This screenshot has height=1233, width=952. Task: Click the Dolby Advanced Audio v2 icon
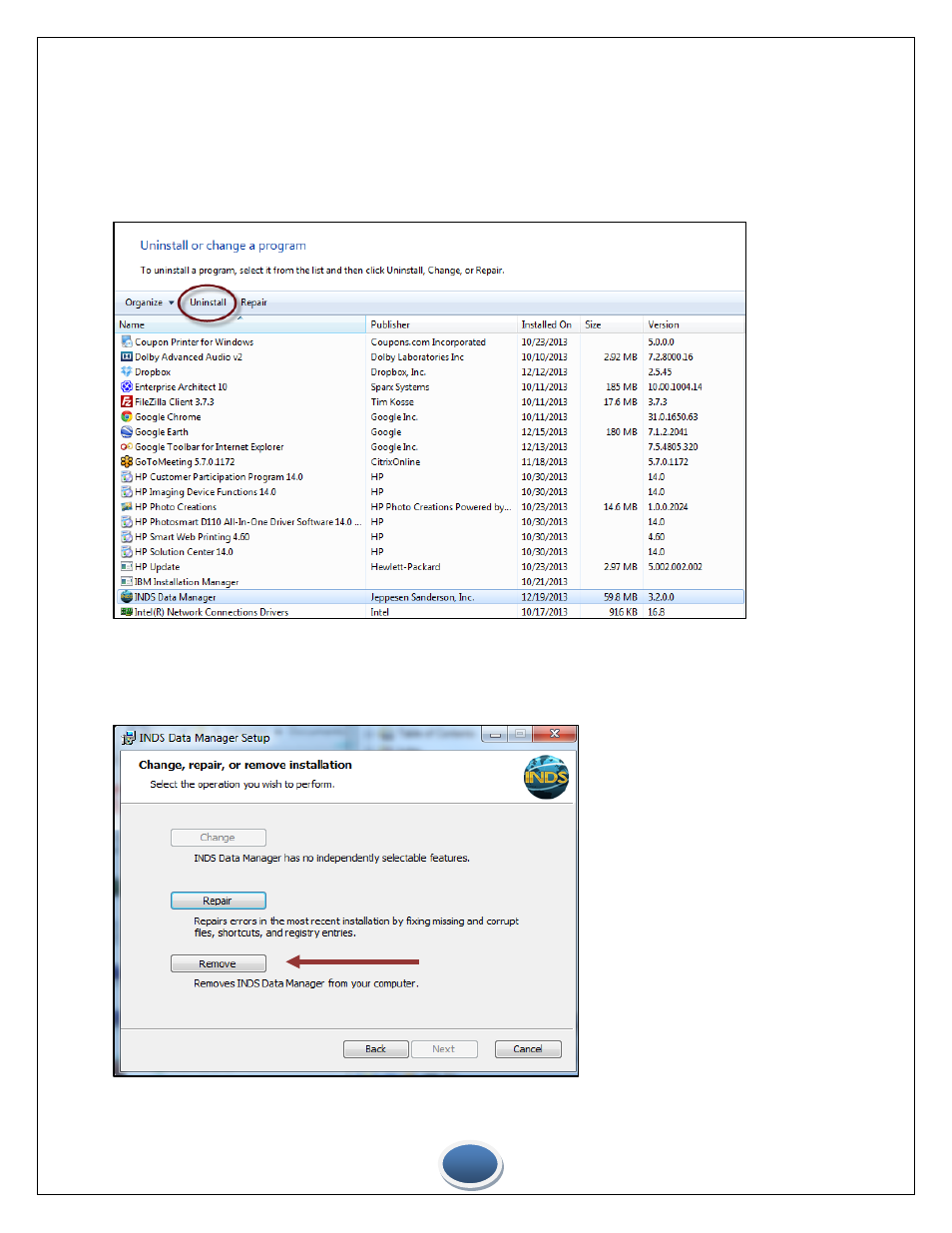(x=127, y=356)
